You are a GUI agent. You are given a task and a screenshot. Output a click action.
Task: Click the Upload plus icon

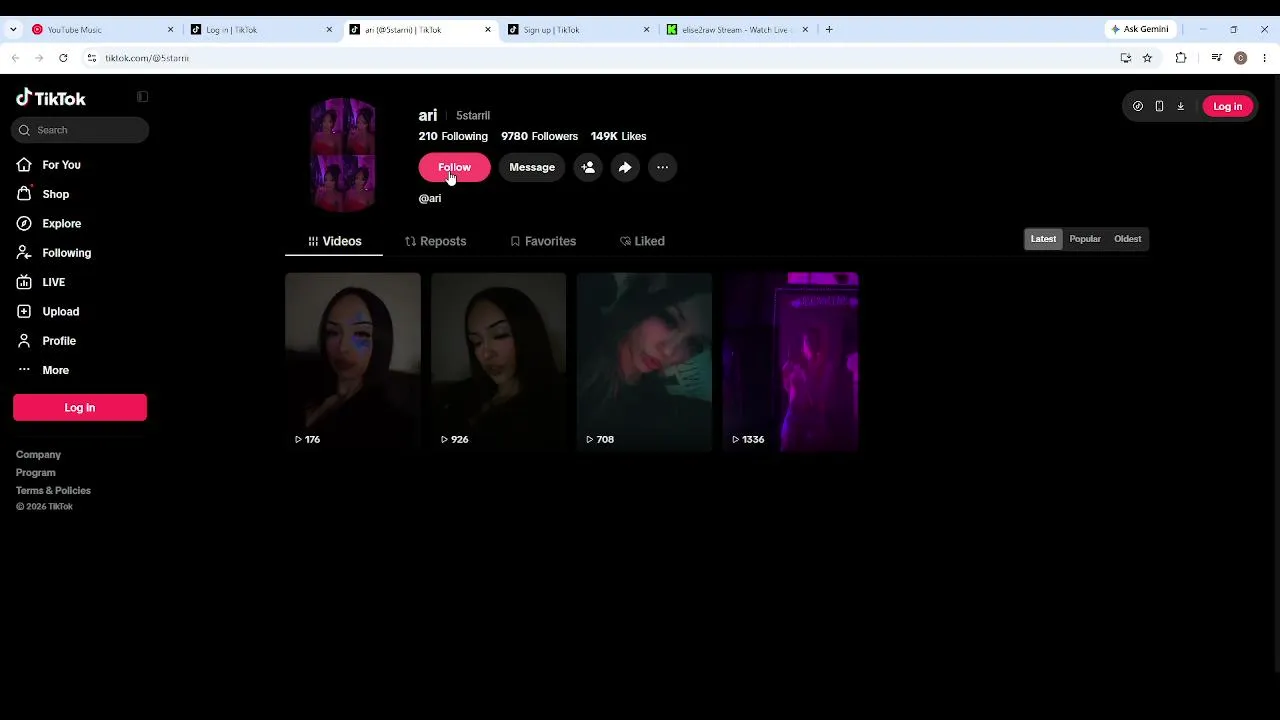(24, 311)
